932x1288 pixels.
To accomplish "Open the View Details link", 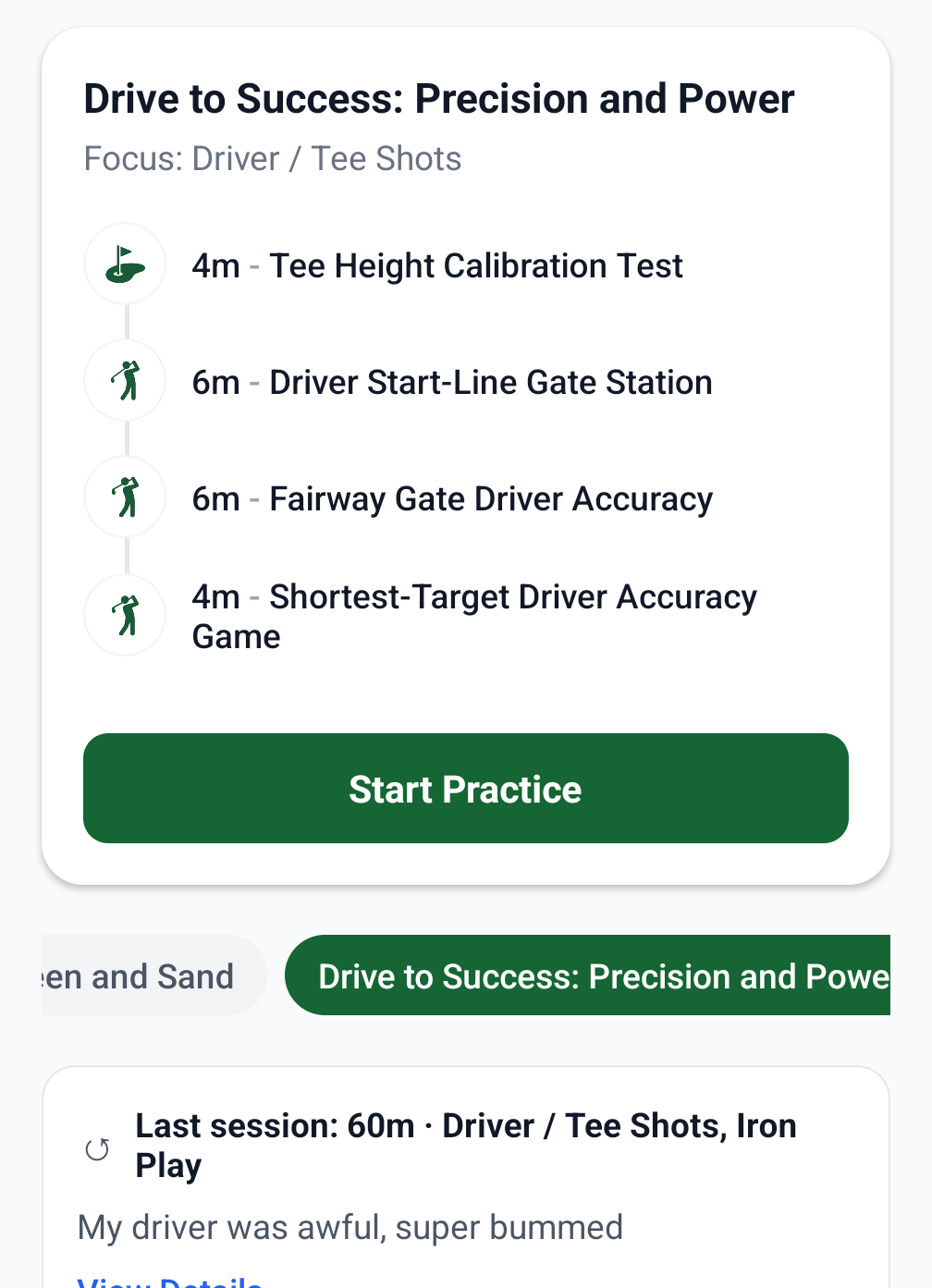I will 170,1281.
